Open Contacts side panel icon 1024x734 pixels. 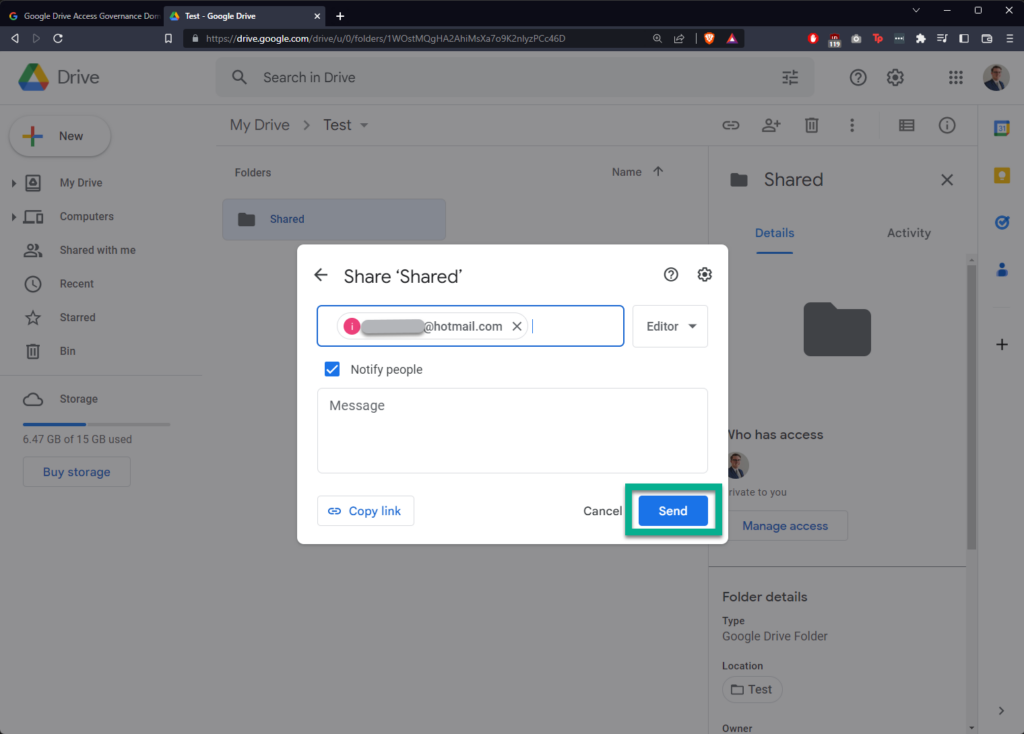[1002, 269]
